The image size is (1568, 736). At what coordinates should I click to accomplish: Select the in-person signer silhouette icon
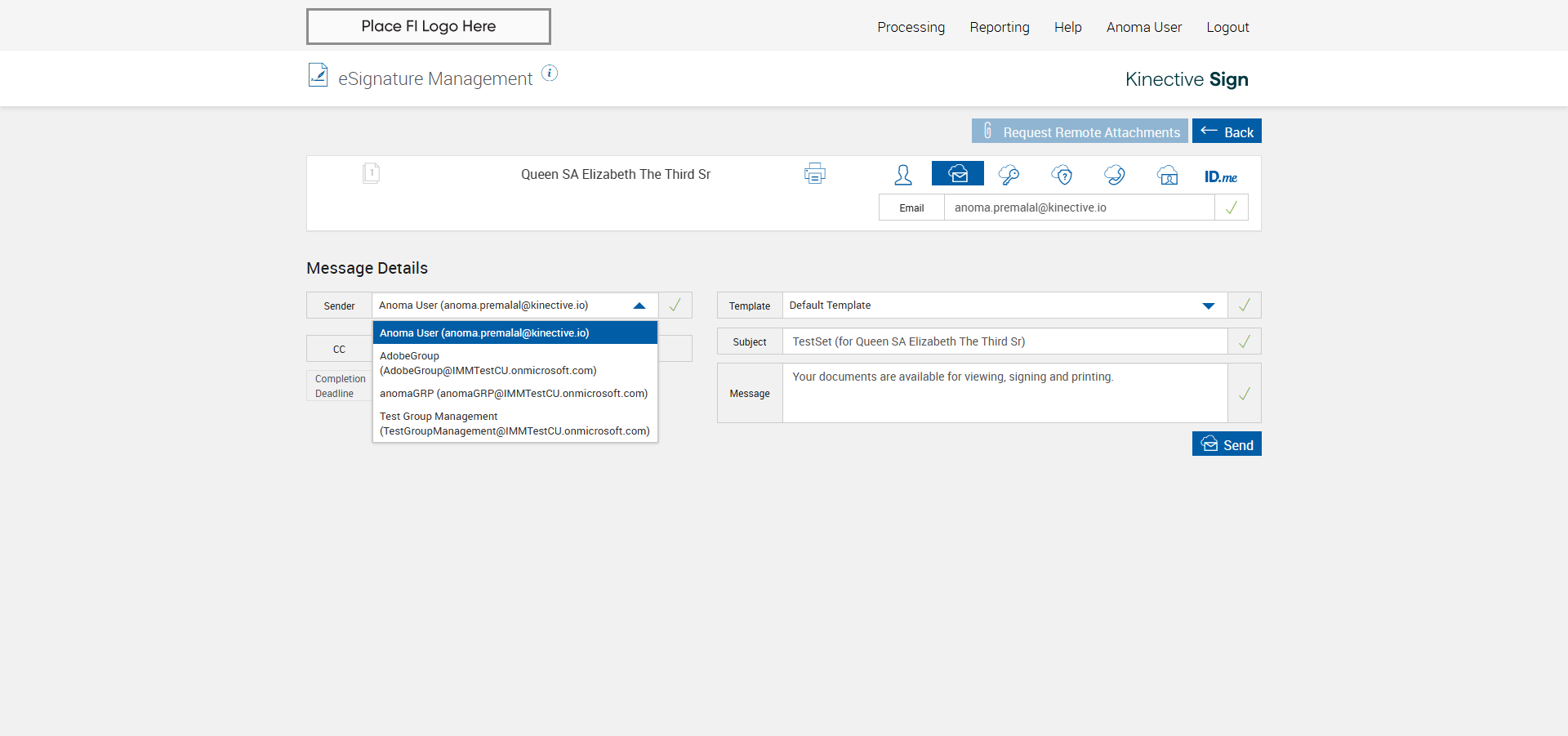(903, 175)
